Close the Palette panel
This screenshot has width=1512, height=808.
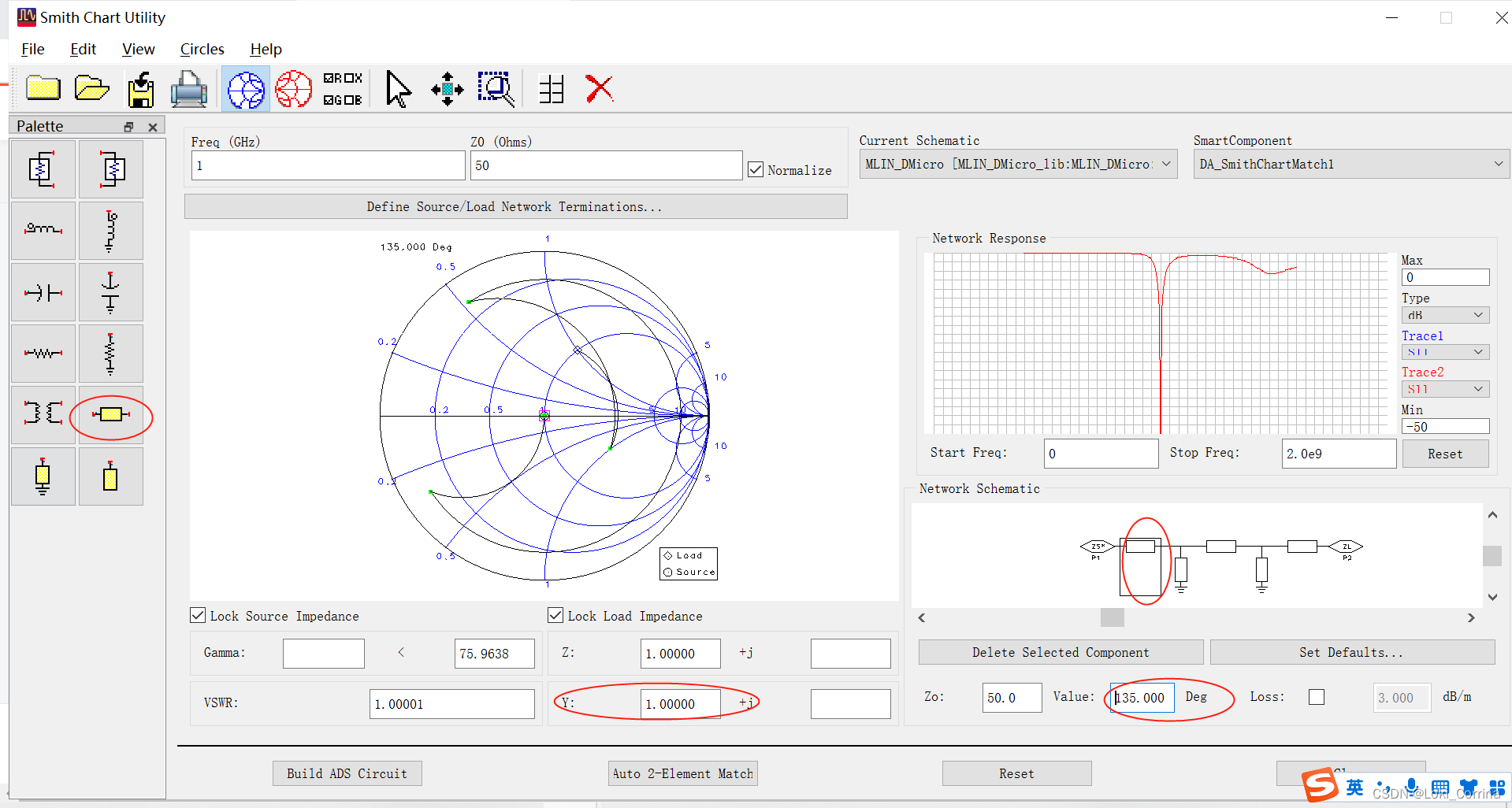[x=153, y=127]
